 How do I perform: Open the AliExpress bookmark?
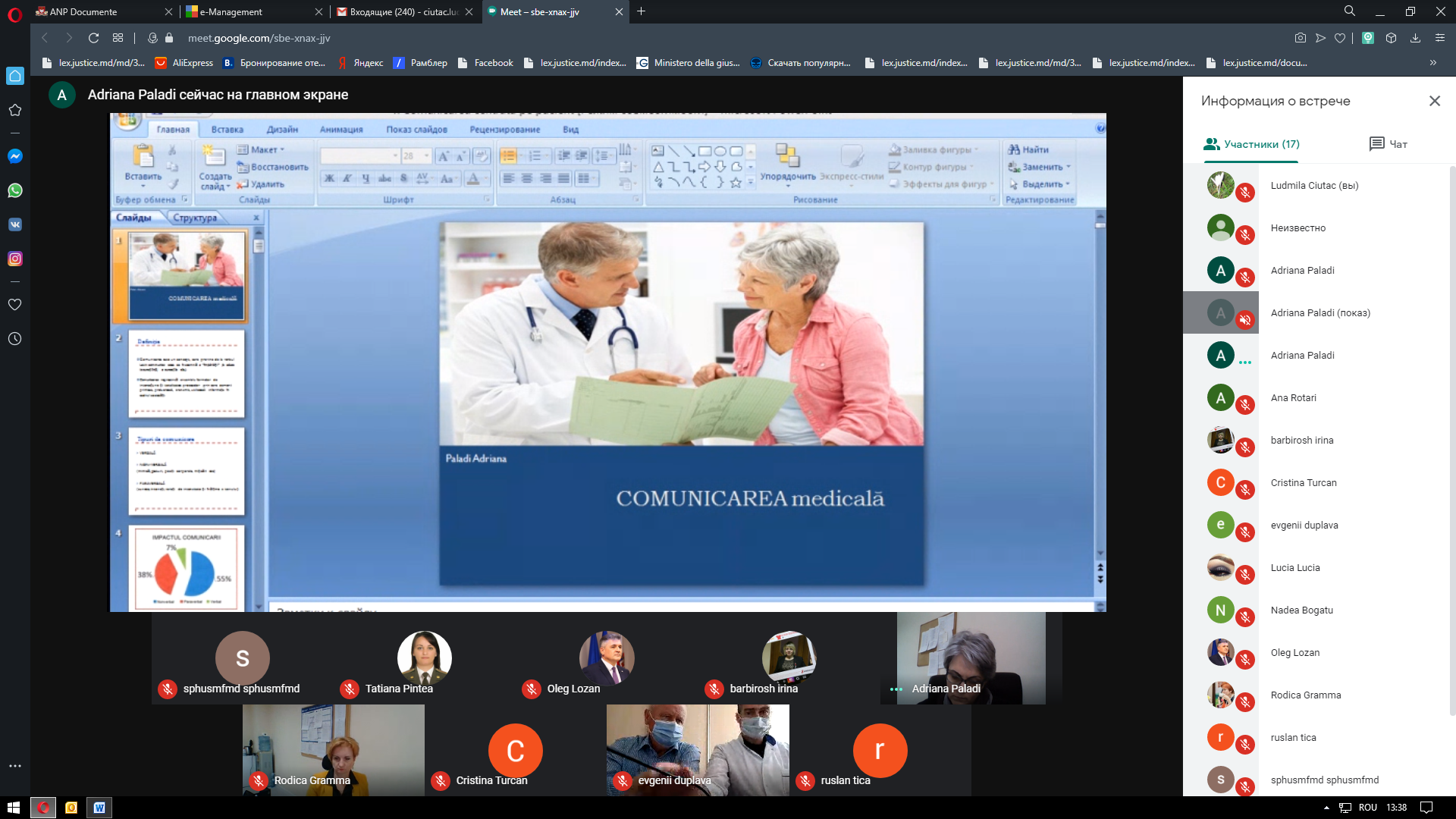[x=184, y=63]
